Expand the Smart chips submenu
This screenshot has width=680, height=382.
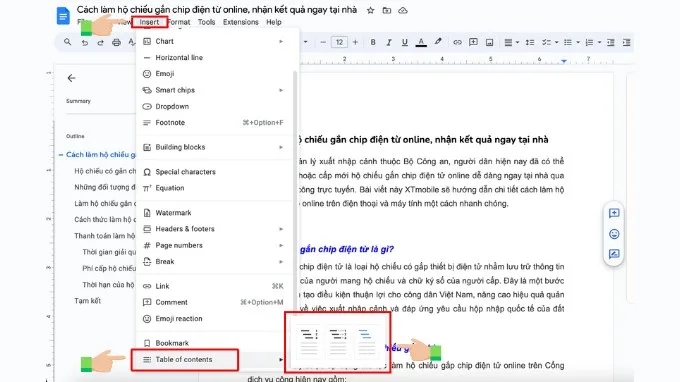click(215, 90)
